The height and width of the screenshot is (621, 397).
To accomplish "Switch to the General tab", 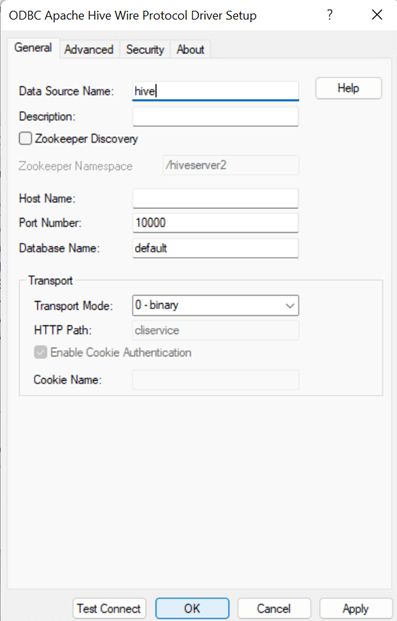I will click(33, 48).
